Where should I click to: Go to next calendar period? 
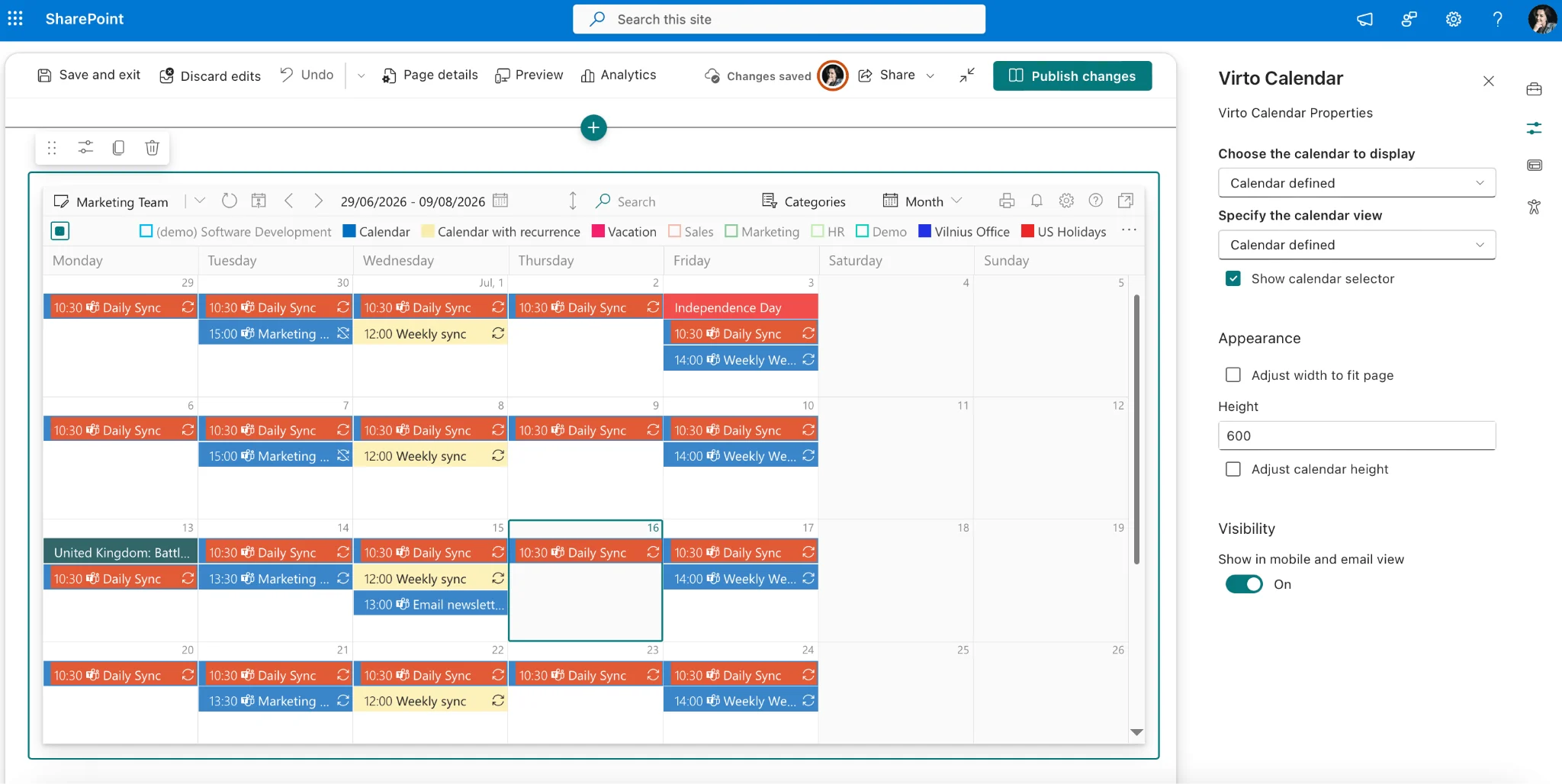318,201
